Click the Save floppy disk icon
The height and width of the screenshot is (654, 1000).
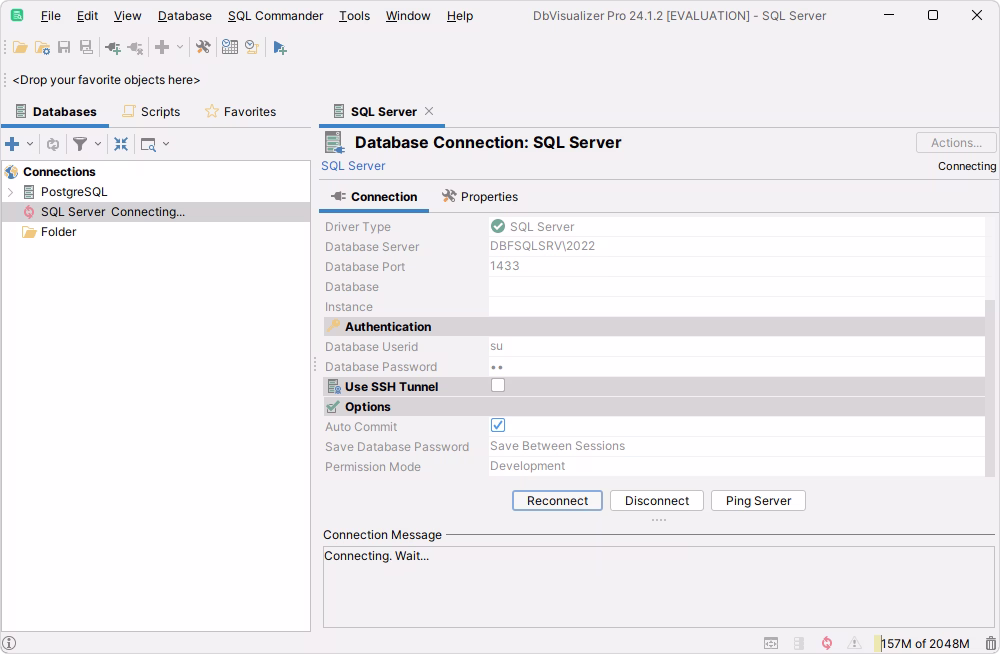pos(64,47)
